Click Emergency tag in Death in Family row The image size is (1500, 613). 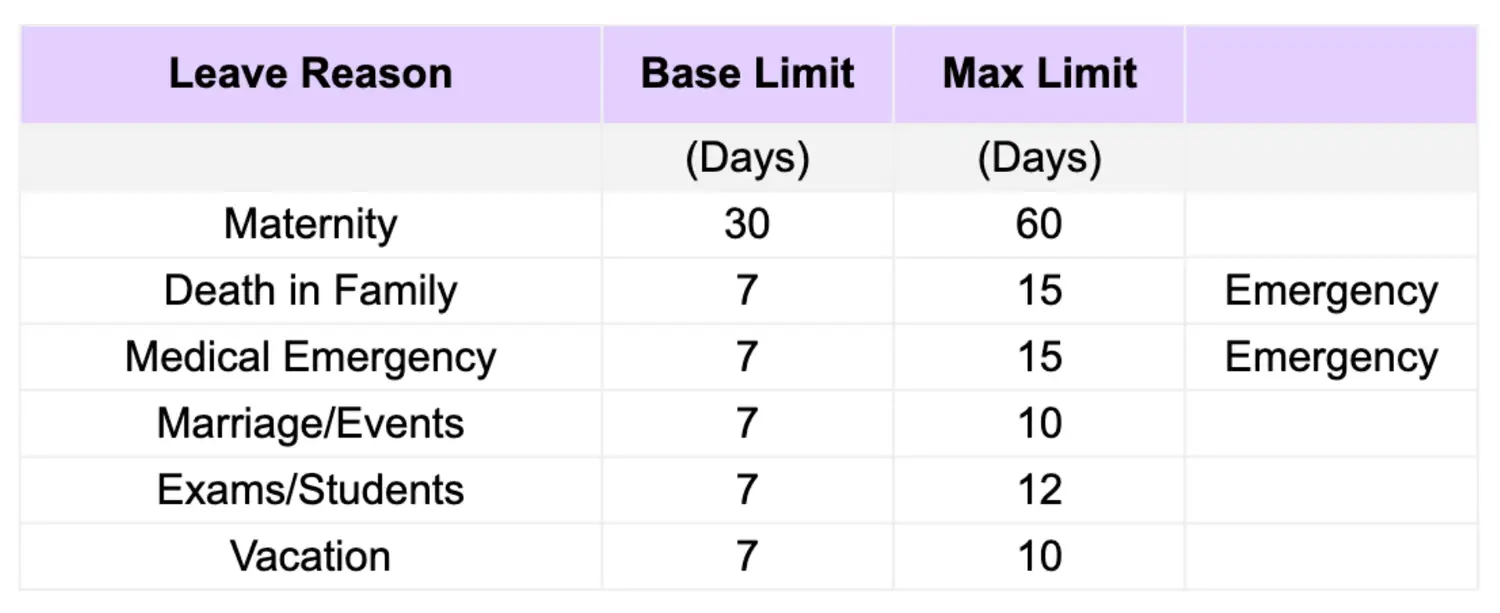point(1331,291)
